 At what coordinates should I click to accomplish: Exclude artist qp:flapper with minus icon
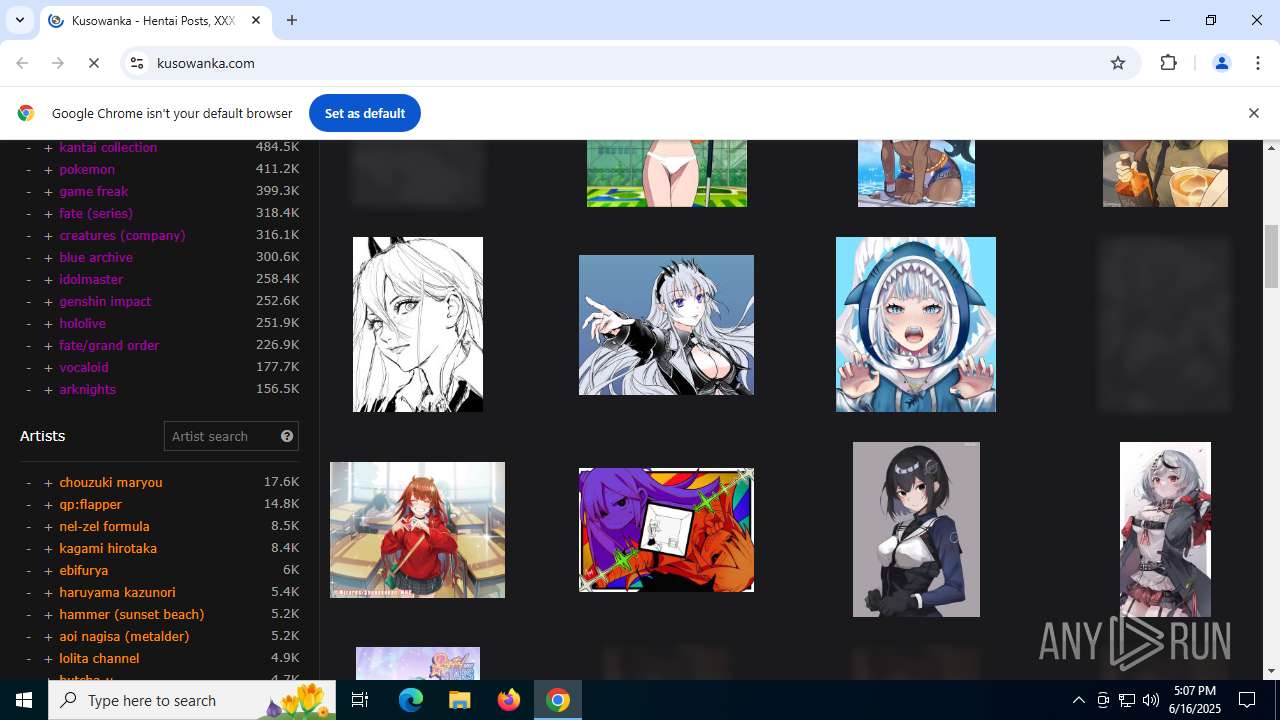click(x=28, y=505)
